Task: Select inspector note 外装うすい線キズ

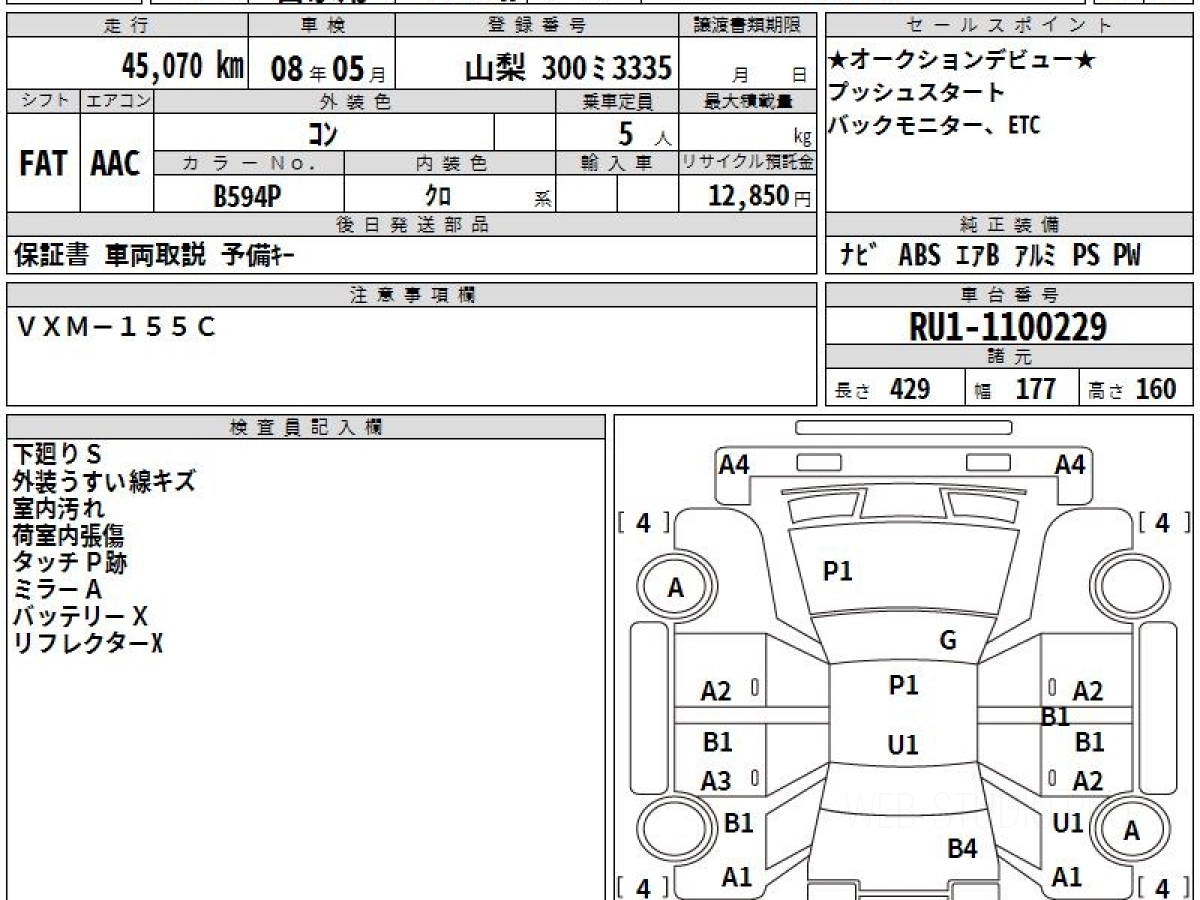Action: point(104,481)
